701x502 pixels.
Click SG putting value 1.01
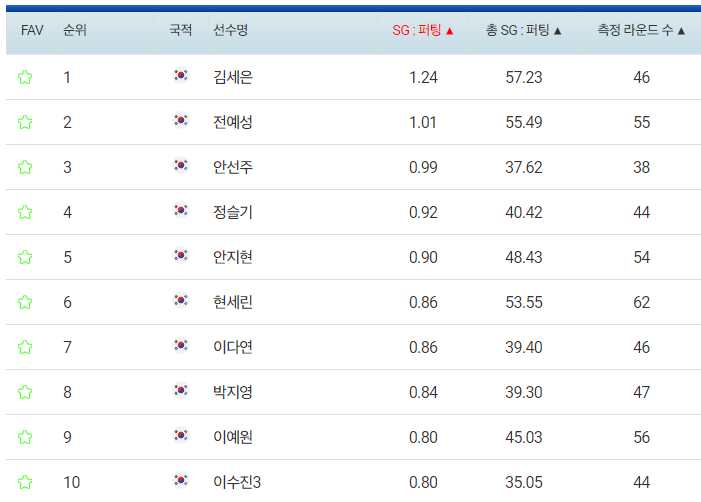pyautogui.click(x=423, y=122)
